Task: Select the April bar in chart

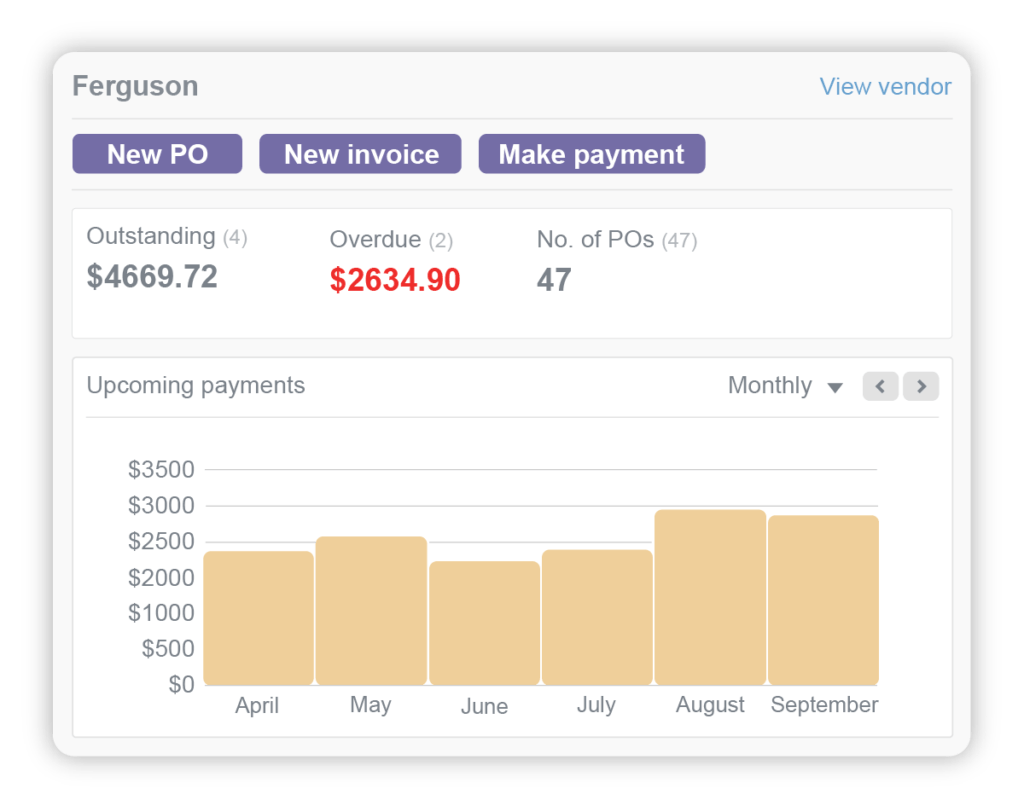Action: tap(258, 618)
